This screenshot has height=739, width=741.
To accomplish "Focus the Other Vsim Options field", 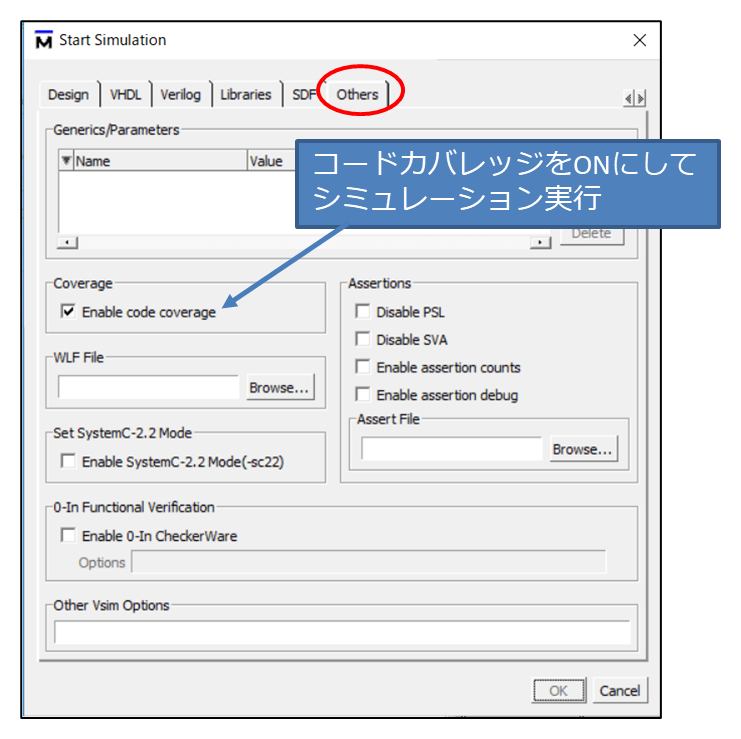I will tap(342, 632).
